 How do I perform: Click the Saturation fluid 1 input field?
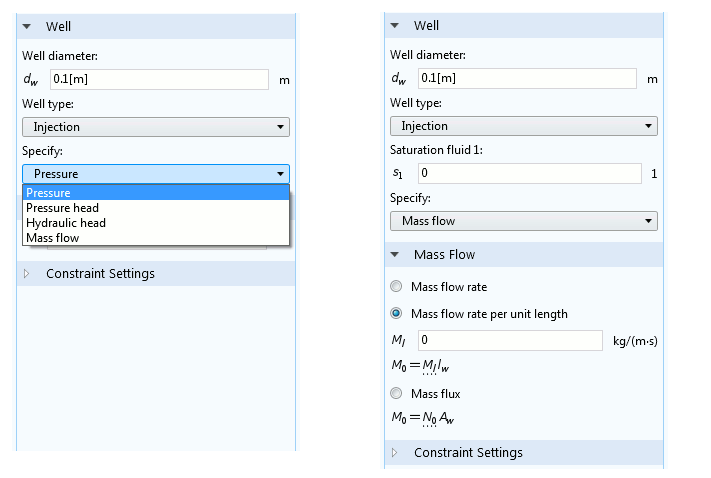pos(528,173)
